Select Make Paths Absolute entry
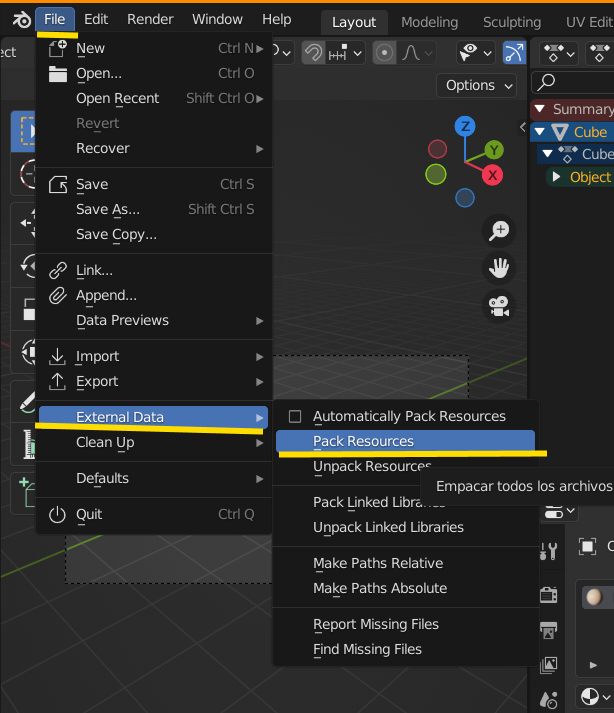Viewport: 614px width, 713px height. click(405, 588)
